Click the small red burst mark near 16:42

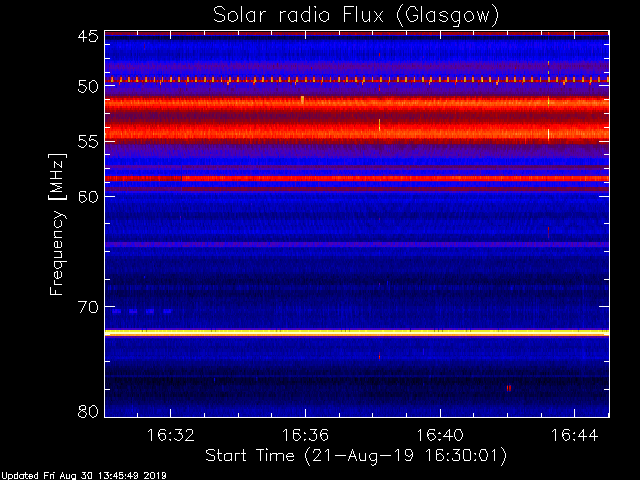pos(509,388)
